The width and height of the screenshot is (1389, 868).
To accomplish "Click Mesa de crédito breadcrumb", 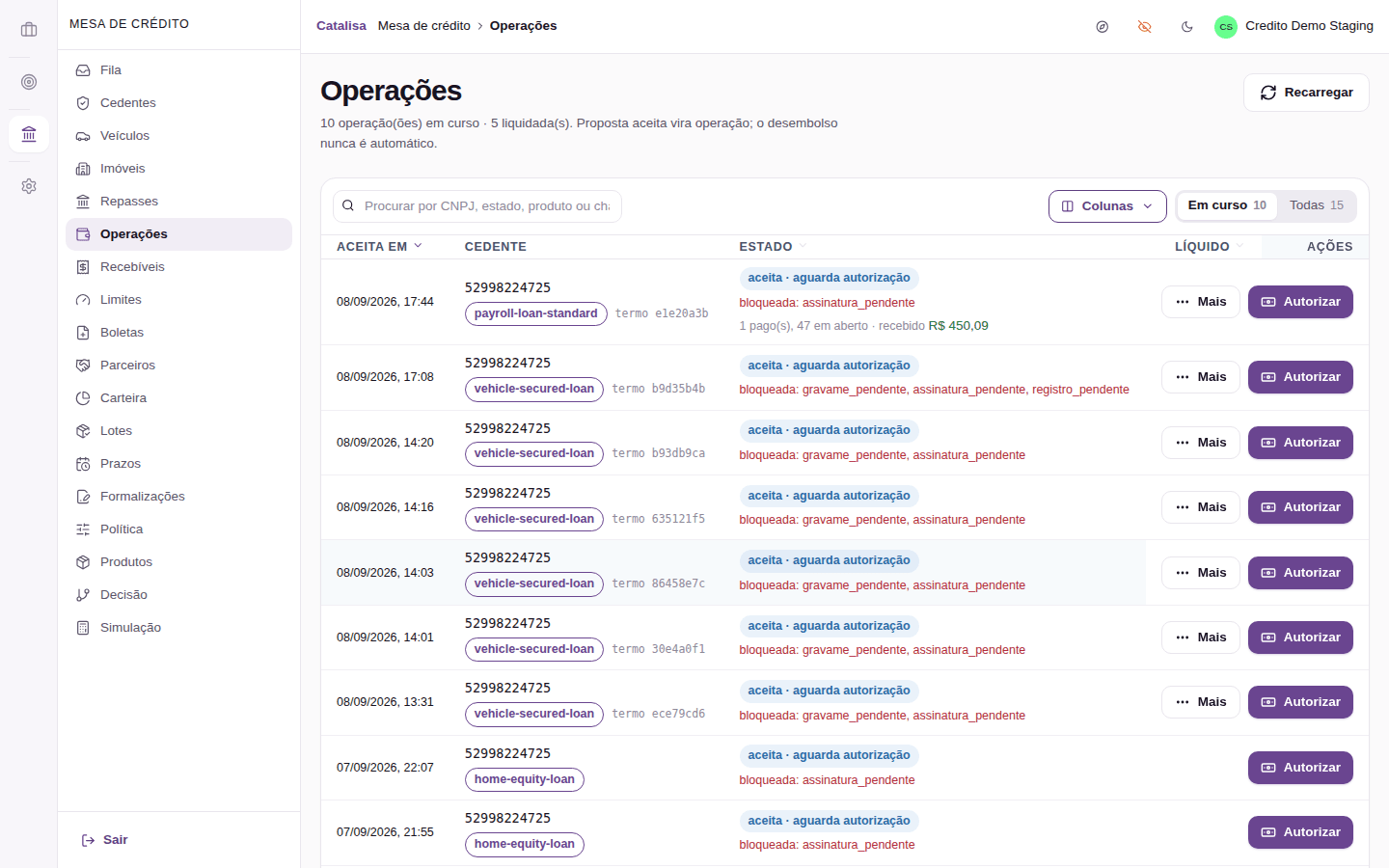I will click(424, 26).
